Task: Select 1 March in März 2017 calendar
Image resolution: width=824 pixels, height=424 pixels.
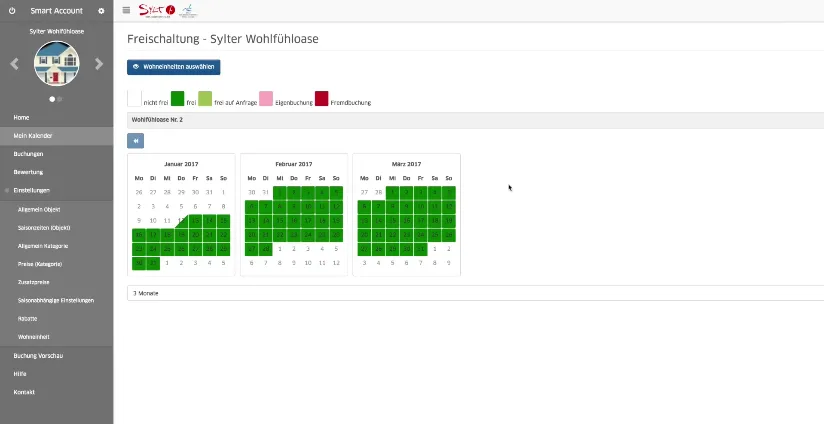Action: 393,192
